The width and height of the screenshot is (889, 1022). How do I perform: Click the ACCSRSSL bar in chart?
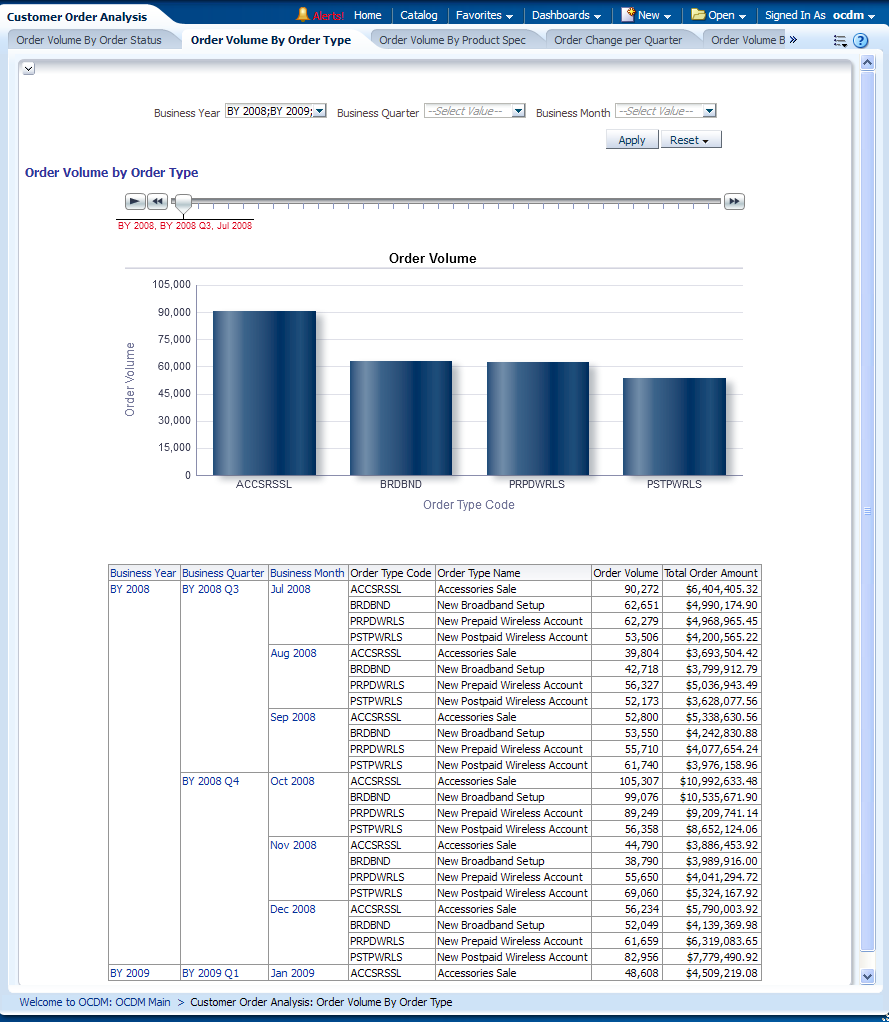click(264, 392)
